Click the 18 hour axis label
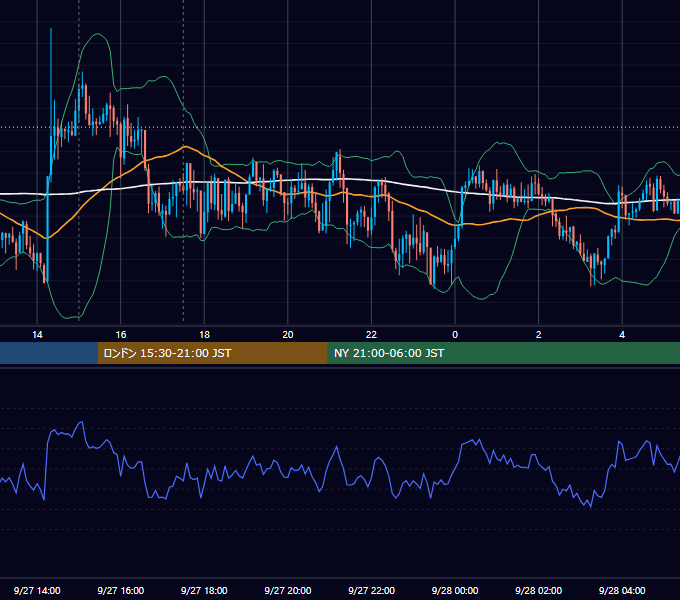 coord(204,335)
